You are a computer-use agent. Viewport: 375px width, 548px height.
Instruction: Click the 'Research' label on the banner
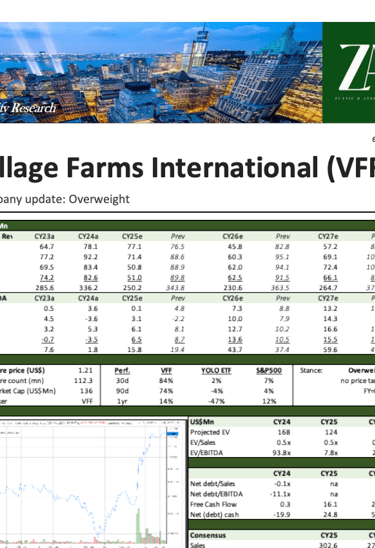(33, 108)
